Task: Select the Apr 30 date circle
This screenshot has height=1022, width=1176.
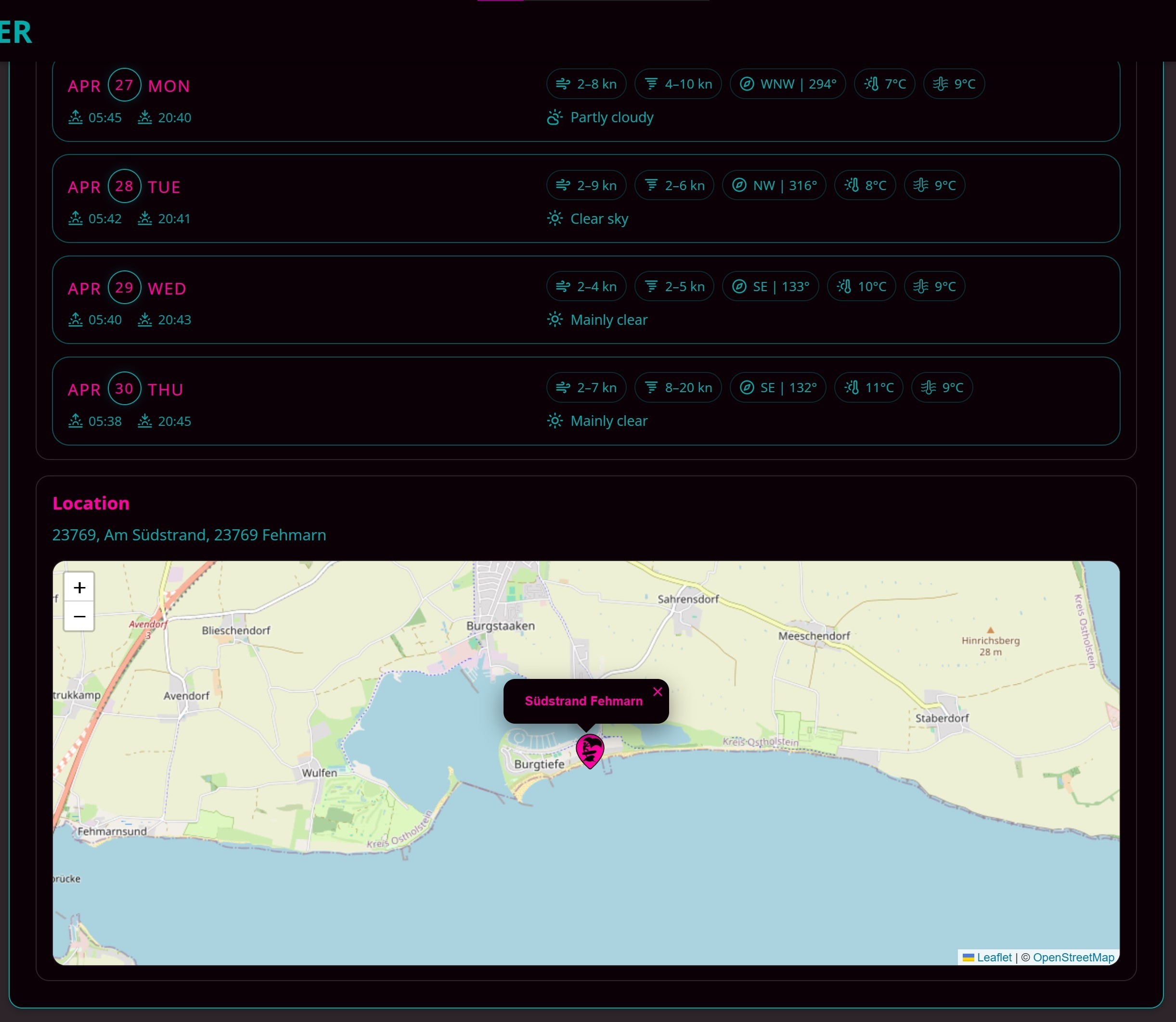Action: coord(124,388)
